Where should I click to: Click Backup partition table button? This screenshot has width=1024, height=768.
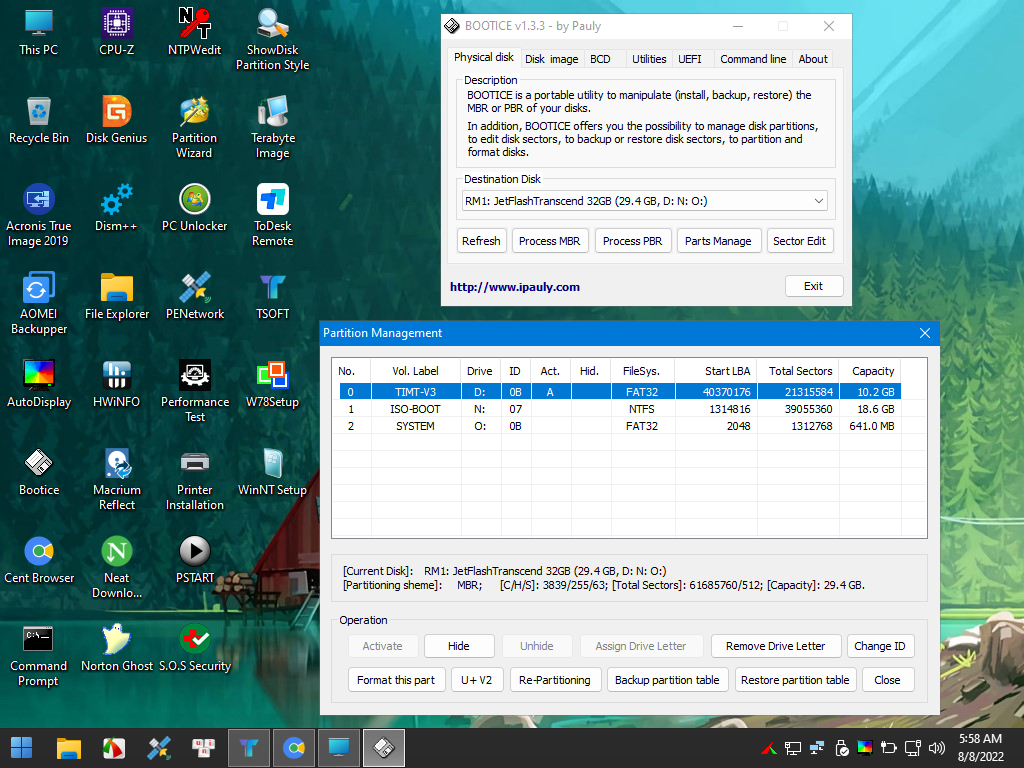tap(667, 680)
